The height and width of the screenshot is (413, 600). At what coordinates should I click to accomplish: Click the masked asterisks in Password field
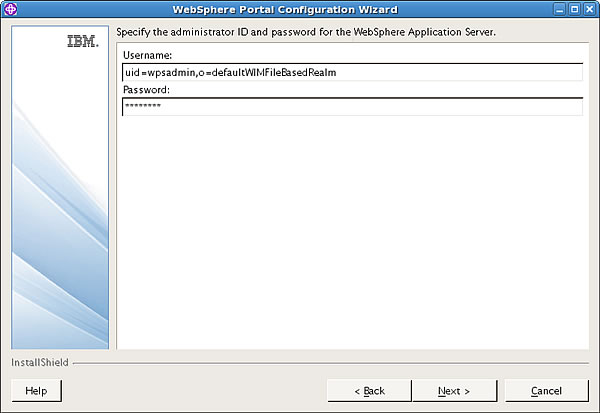tap(143, 105)
